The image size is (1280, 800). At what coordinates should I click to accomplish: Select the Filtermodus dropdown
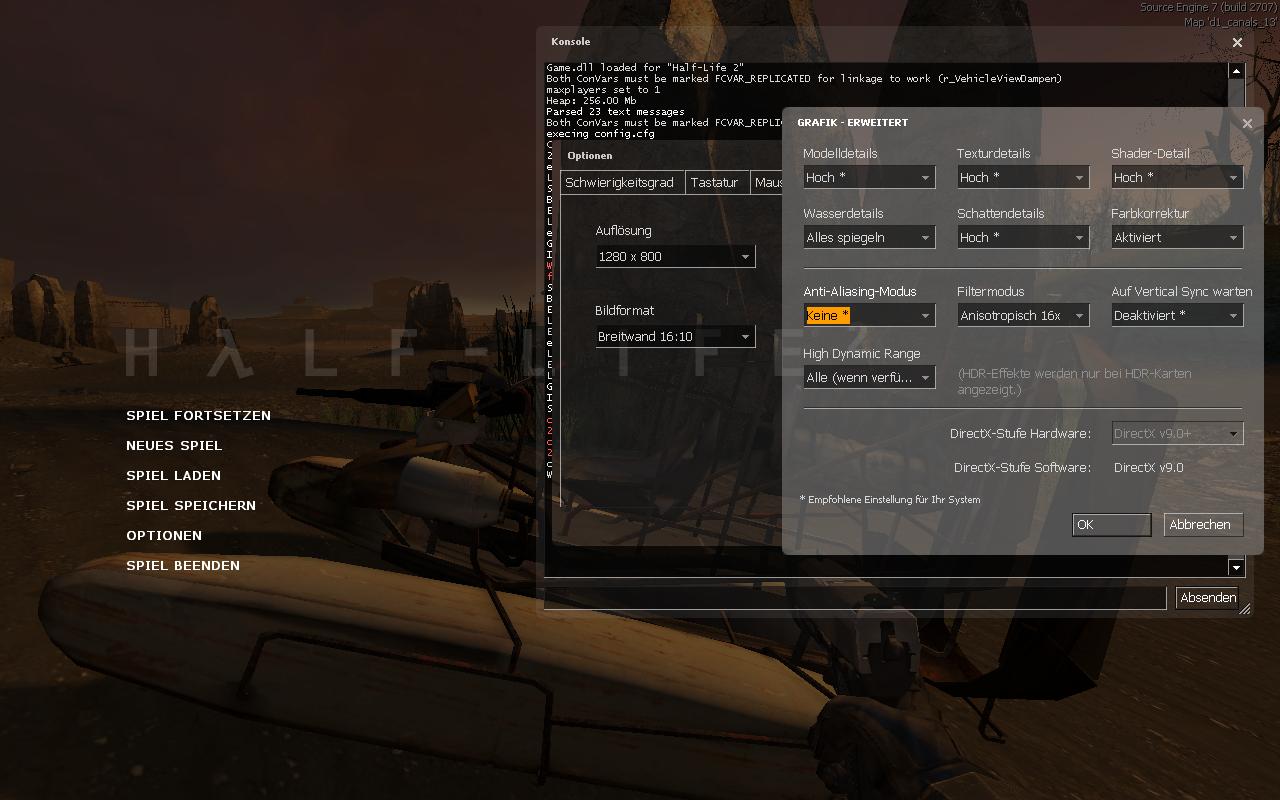point(1023,315)
